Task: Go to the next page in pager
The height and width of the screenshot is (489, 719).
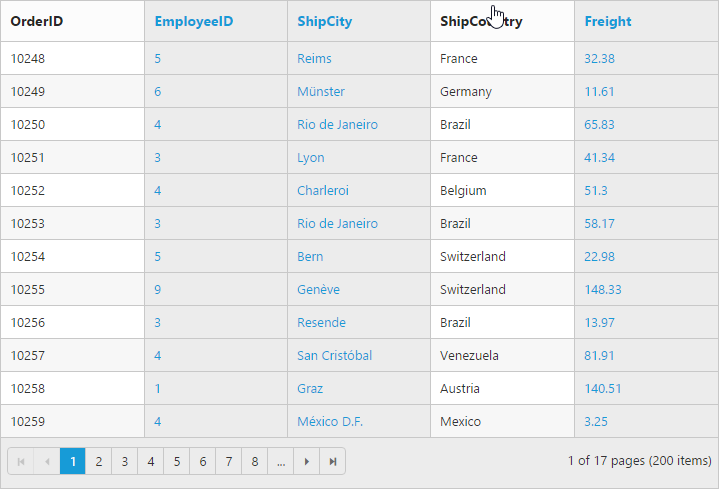Action: (x=307, y=461)
